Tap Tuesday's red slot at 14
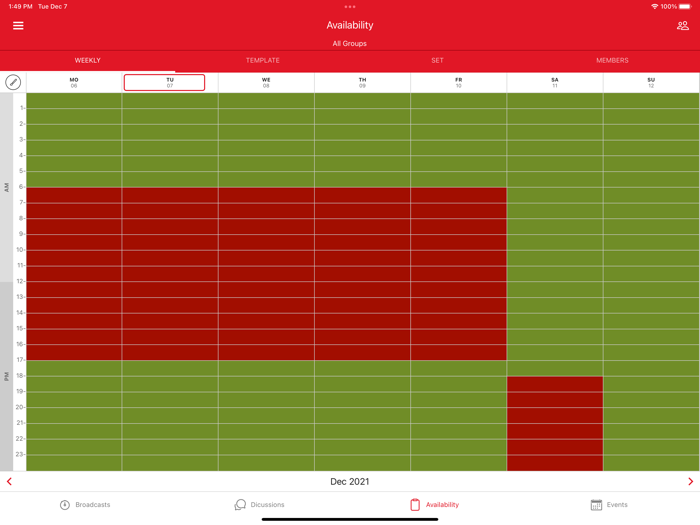The image size is (700, 525). point(170,321)
